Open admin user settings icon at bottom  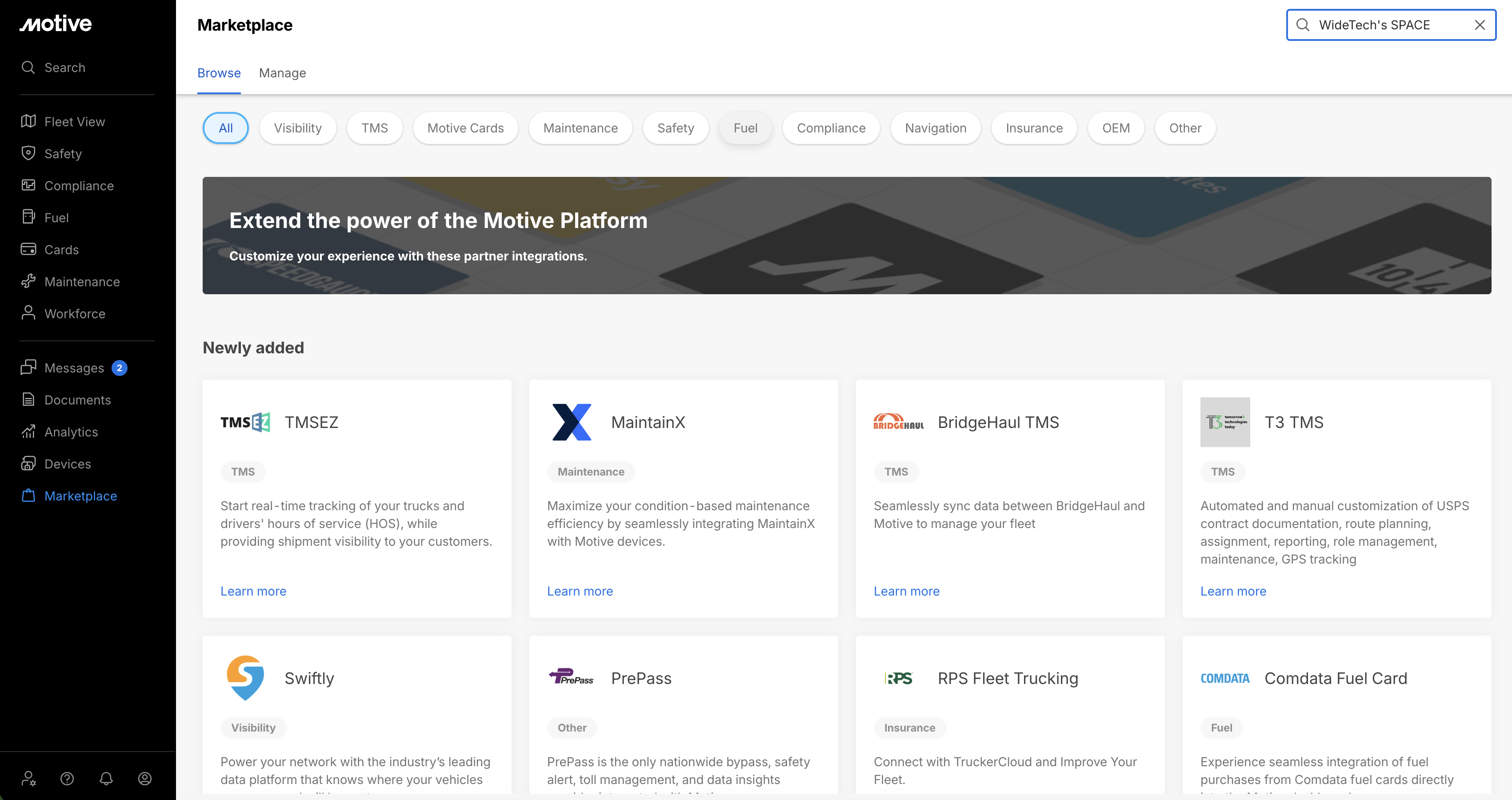click(x=28, y=778)
